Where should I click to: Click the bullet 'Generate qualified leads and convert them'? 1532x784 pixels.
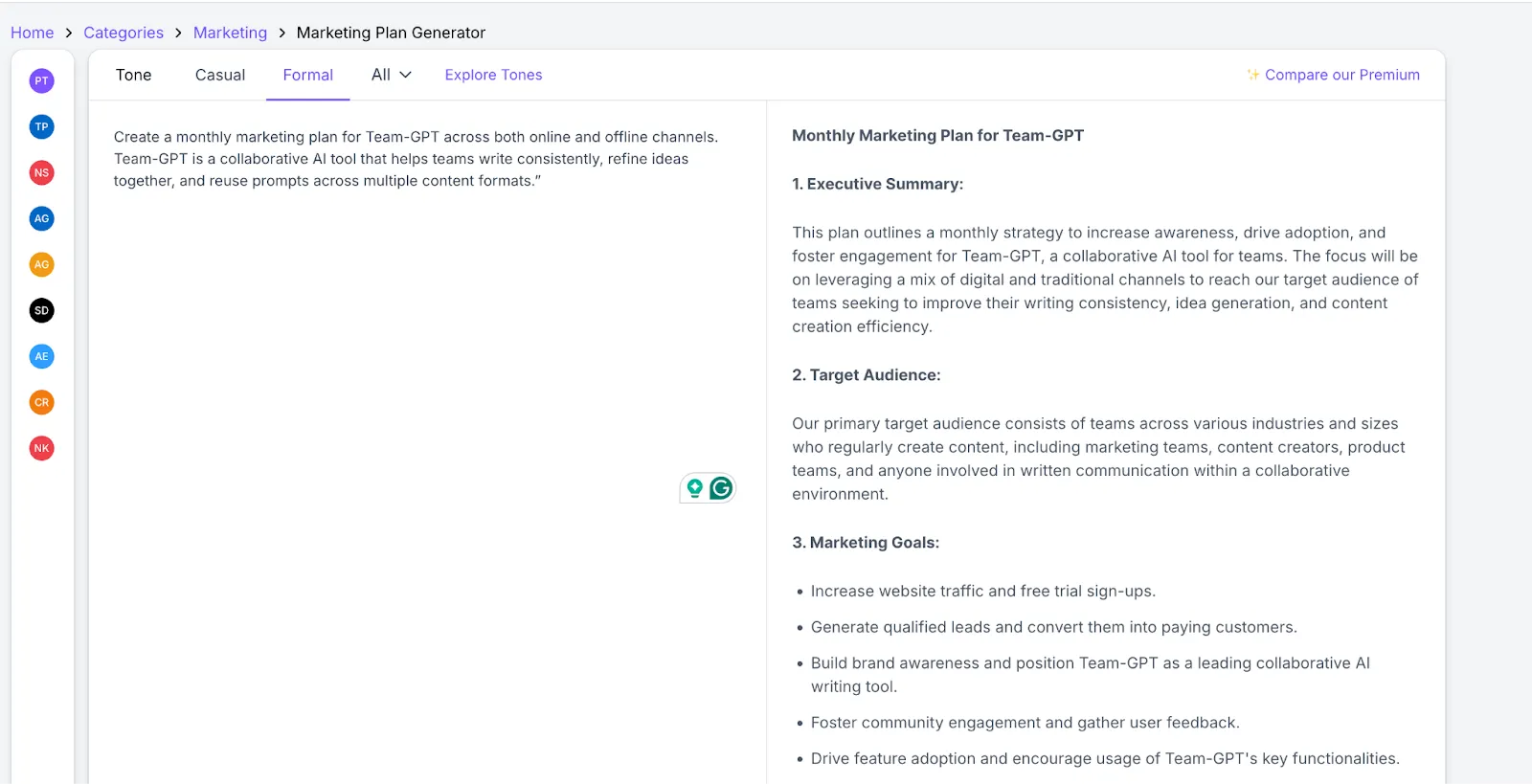pos(1053,627)
